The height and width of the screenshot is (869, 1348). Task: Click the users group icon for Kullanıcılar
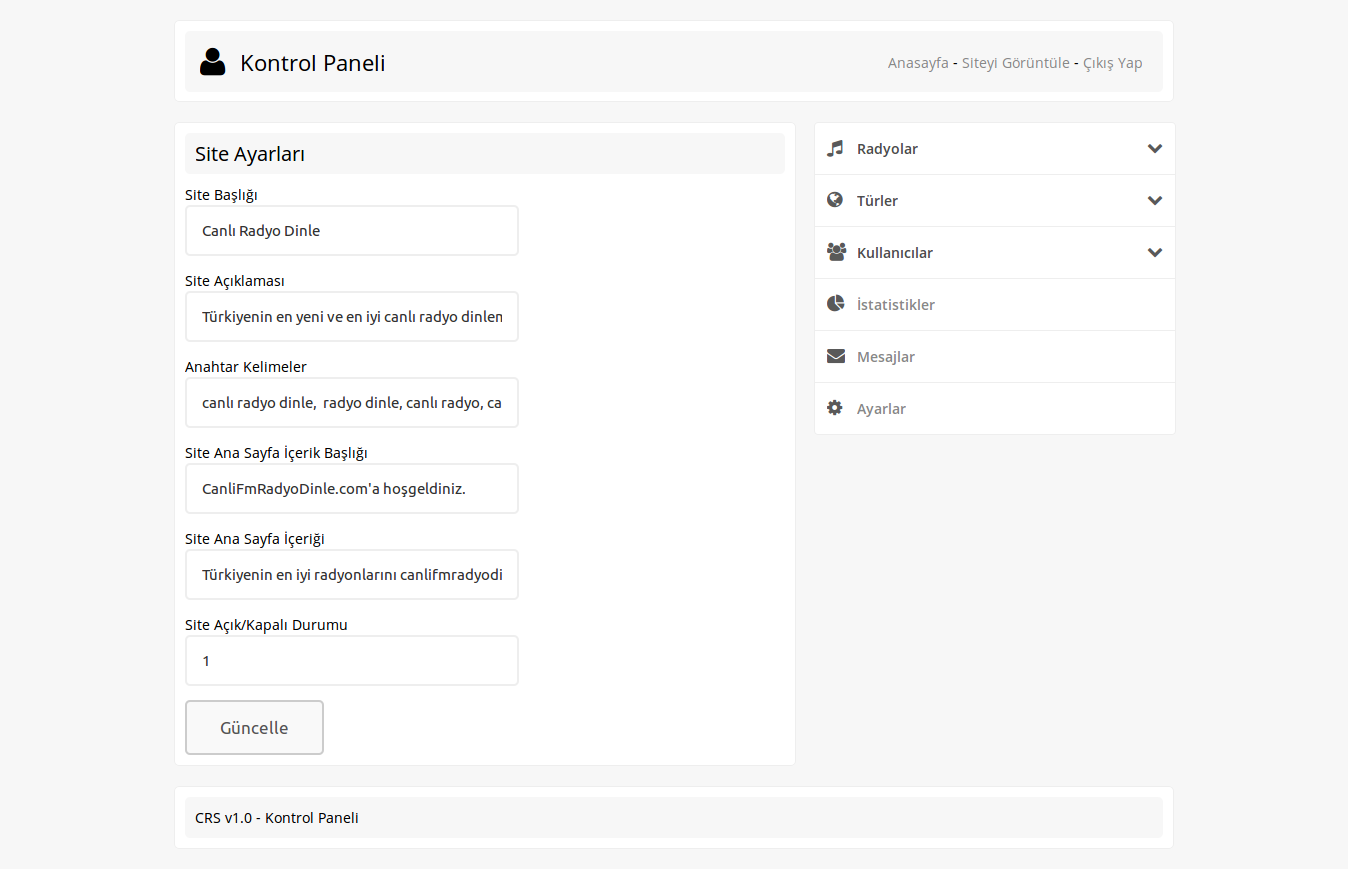pyautogui.click(x=836, y=252)
